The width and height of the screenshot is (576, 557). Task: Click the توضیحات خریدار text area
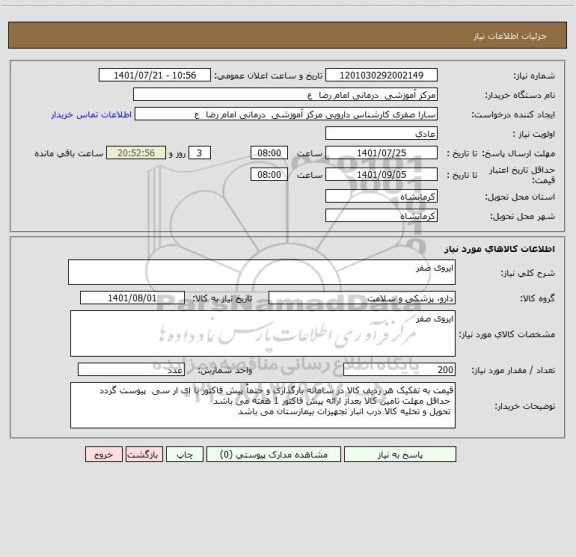pos(263,405)
